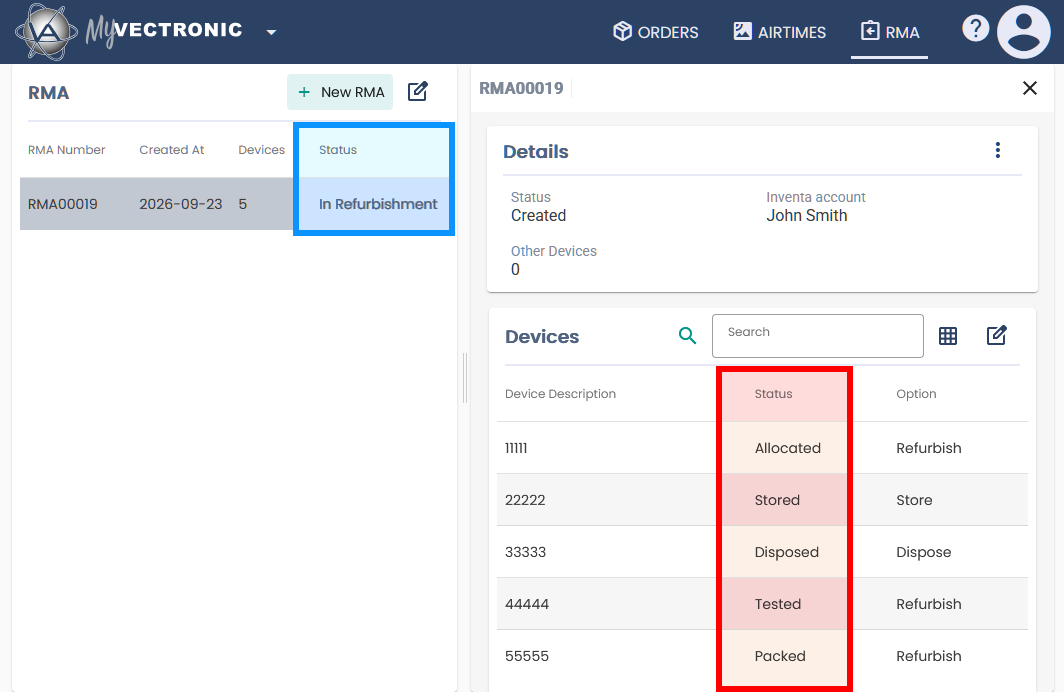Select device row 44444

coord(762,604)
